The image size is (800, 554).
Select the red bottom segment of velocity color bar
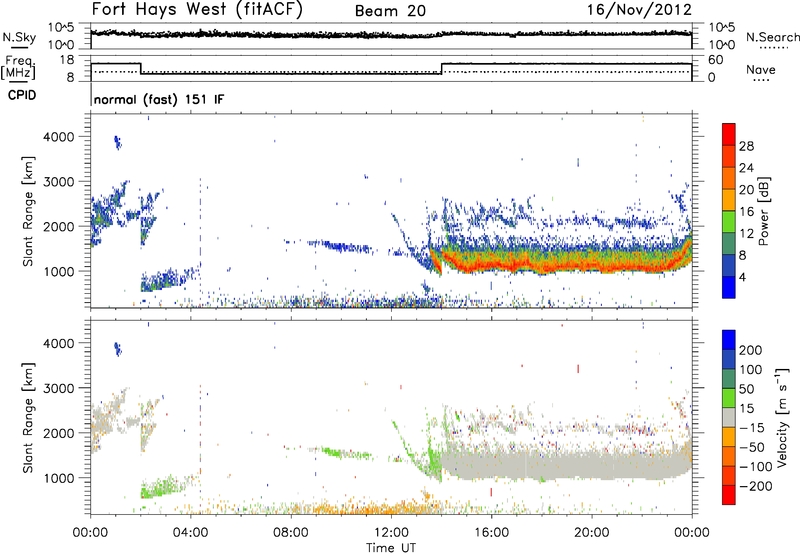pyautogui.click(x=729, y=495)
